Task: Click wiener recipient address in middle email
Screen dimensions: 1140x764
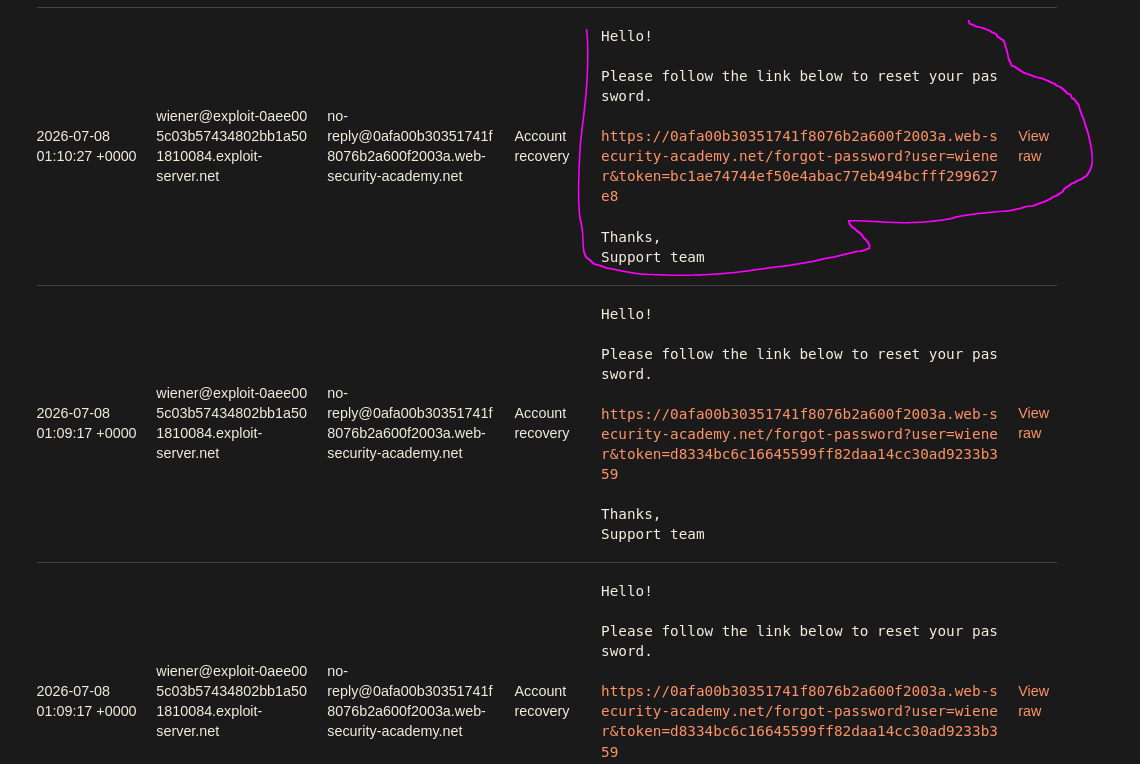Action: 231,423
